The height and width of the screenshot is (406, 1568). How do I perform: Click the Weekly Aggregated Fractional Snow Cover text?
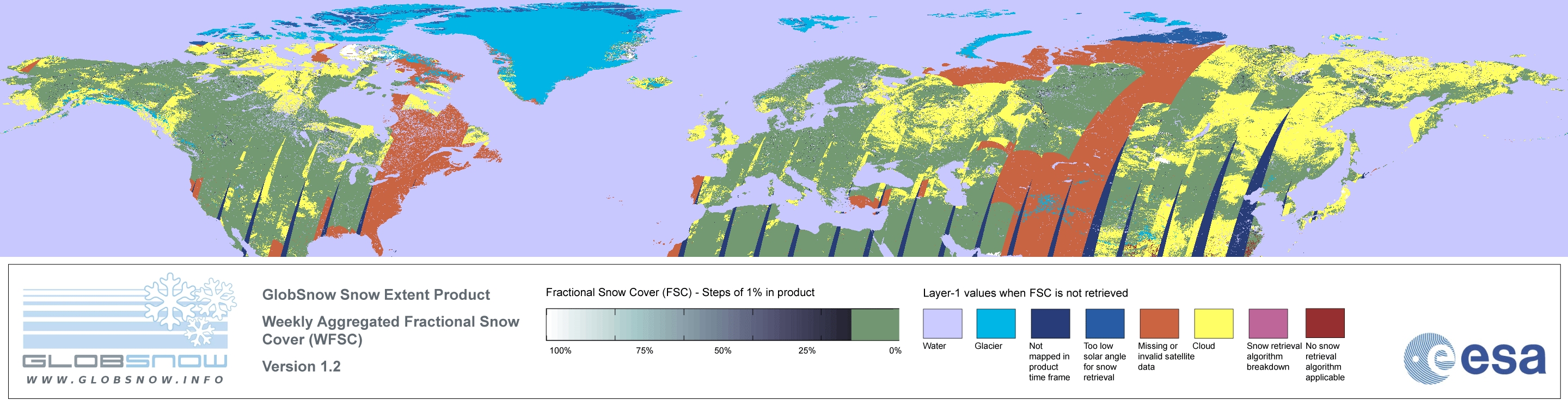tap(390, 330)
